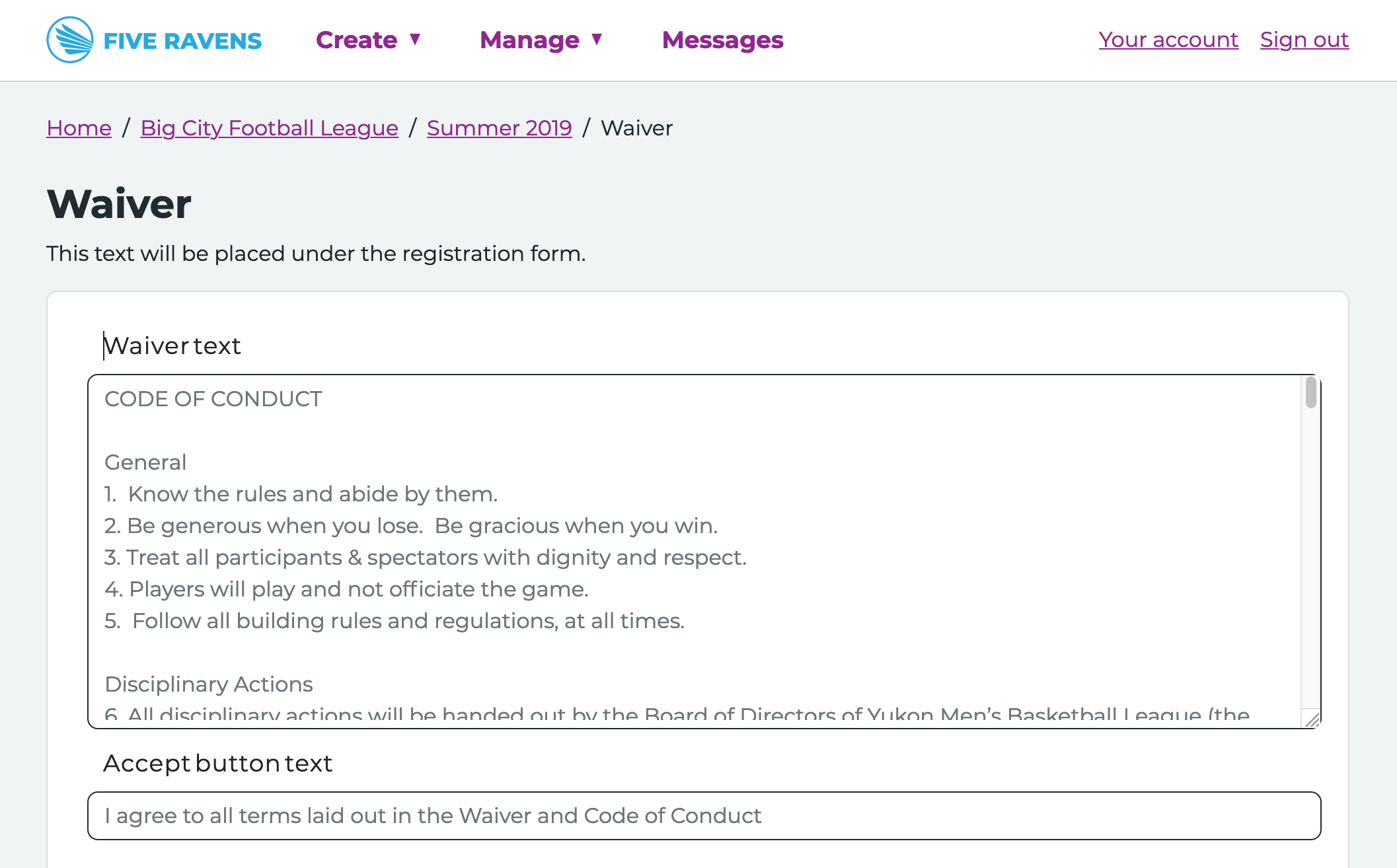Click inside the Waiver text area

point(694,552)
